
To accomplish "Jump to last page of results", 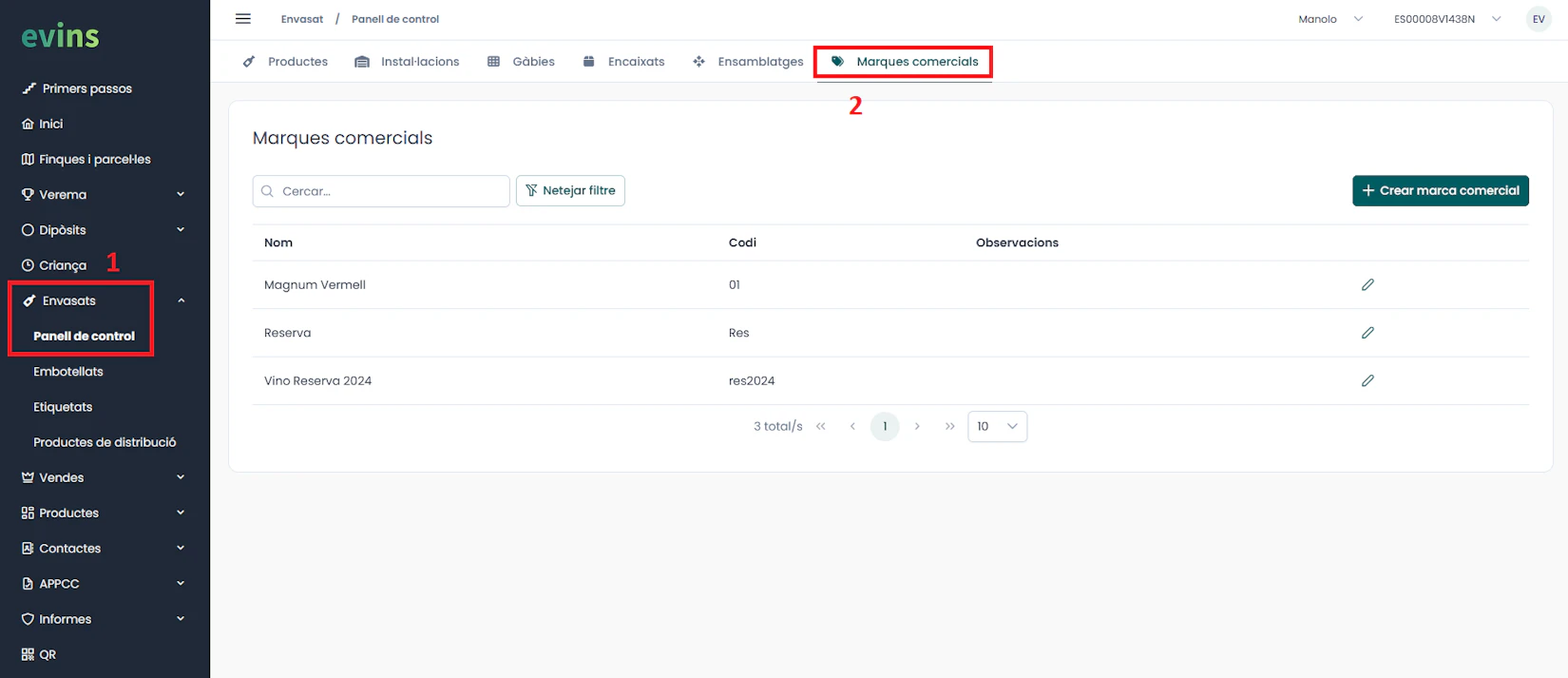I will point(949,426).
